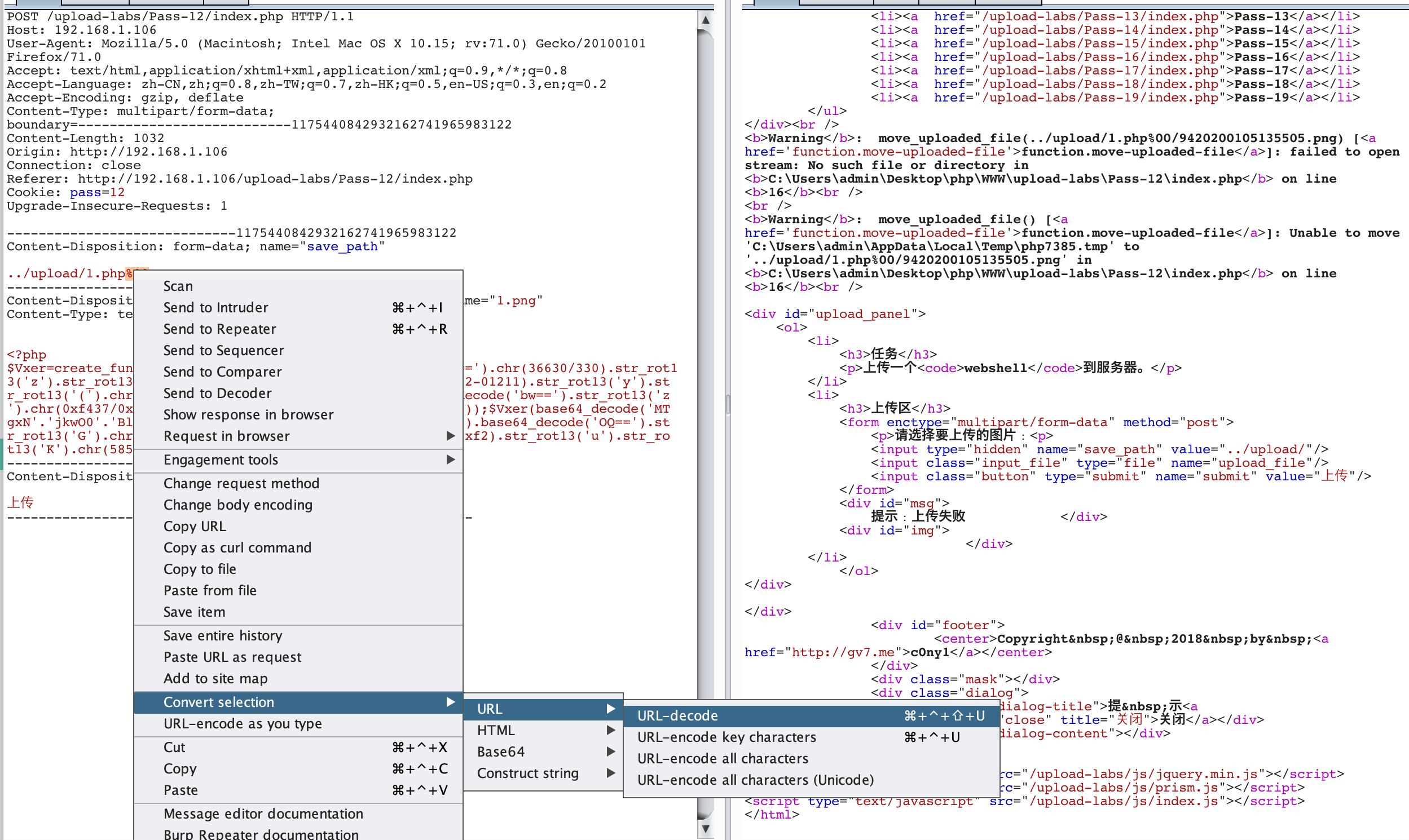Image resolution: width=1409 pixels, height=840 pixels.
Task: Choose Send to Sequencer
Action: tap(298, 351)
